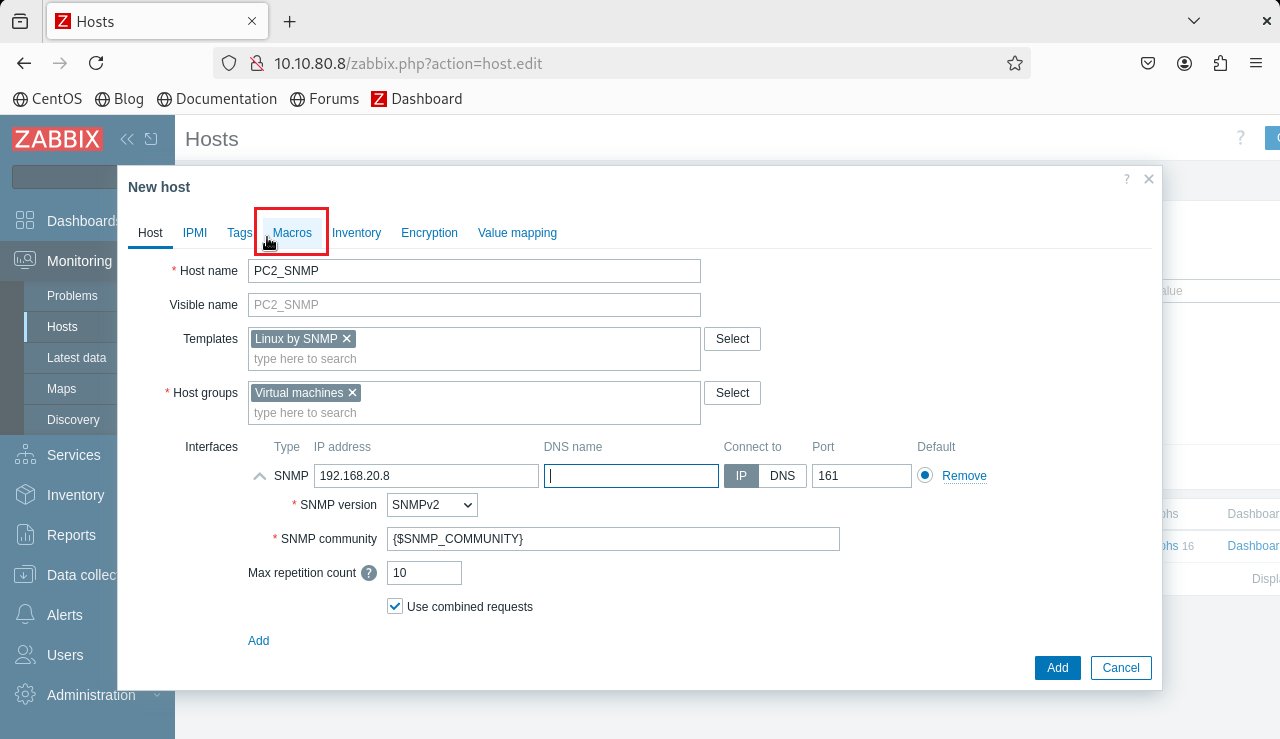Click the Visible name field
Image resolution: width=1280 pixels, height=739 pixels.
pyautogui.click(x=474, y=305)
